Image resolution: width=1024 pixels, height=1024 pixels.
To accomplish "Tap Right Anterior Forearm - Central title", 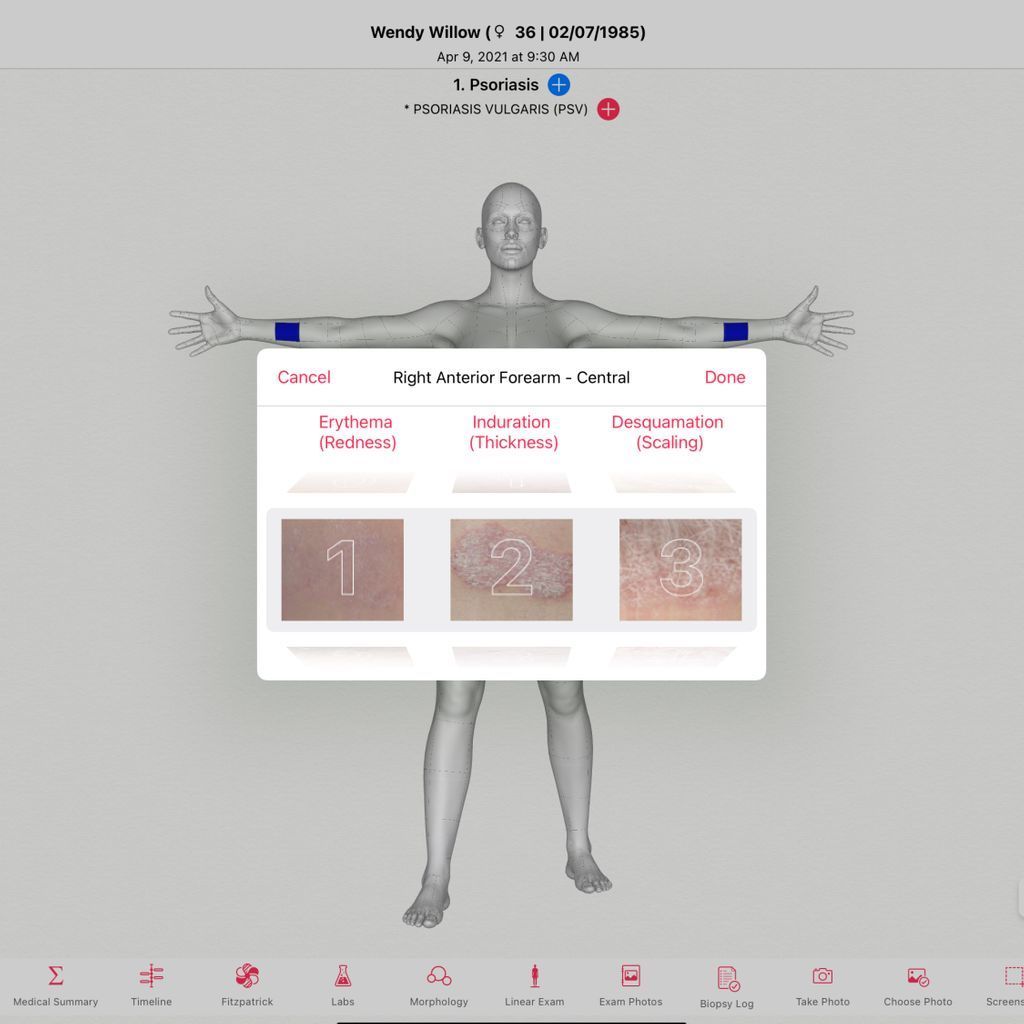I will coord(511,377).
